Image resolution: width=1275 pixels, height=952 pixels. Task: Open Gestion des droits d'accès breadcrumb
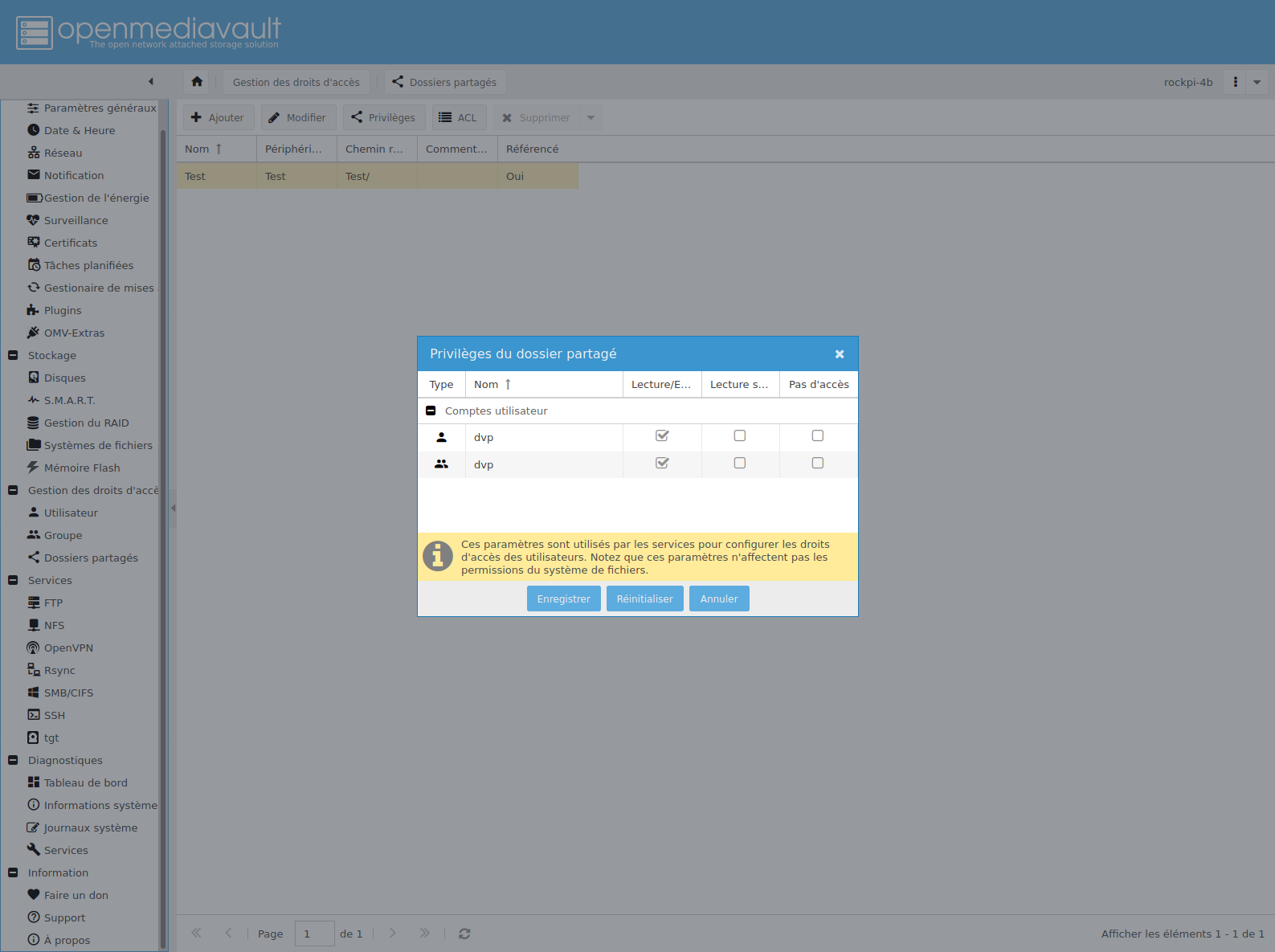click(296, 82)
